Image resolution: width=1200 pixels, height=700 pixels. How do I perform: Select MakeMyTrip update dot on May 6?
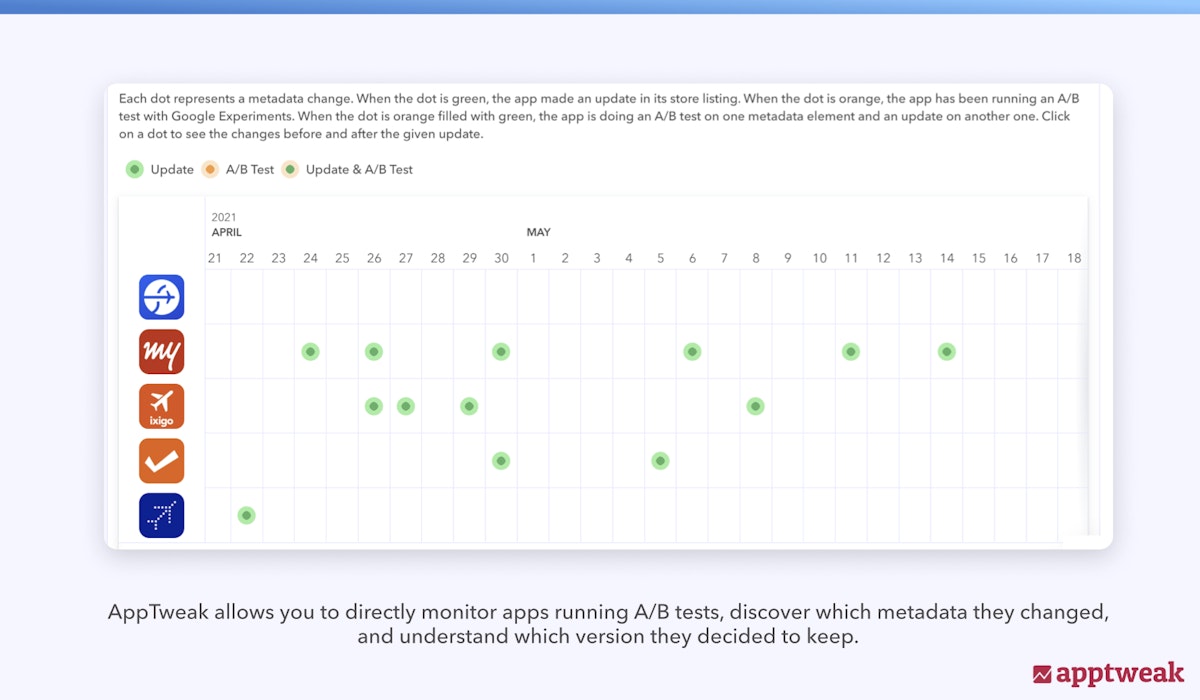point(692,352)
